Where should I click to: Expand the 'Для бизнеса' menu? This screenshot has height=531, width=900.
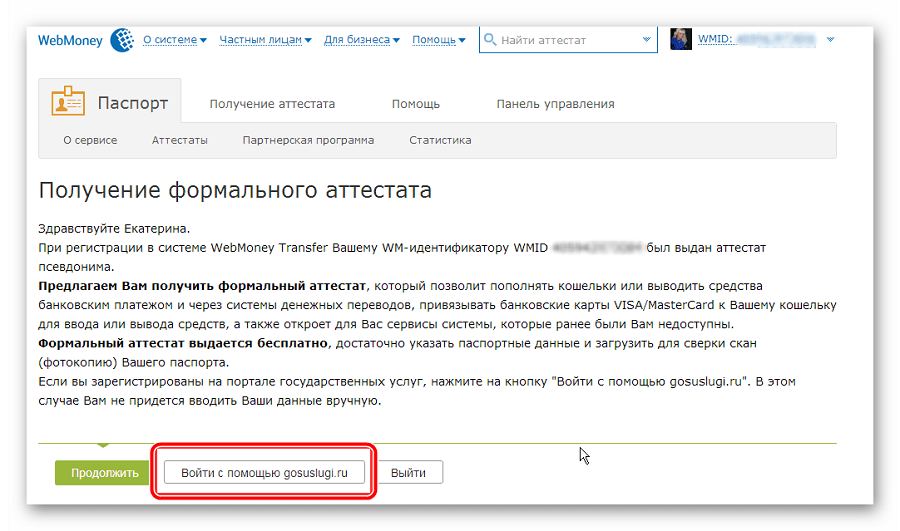[361, 40]
